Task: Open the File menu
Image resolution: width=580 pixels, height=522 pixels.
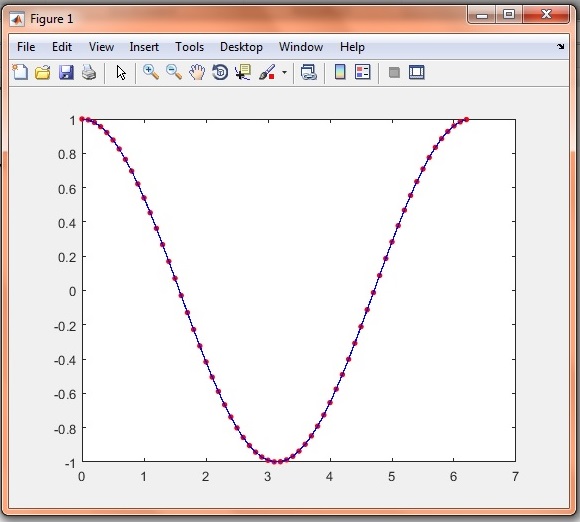Action: (x=26, y=47)
